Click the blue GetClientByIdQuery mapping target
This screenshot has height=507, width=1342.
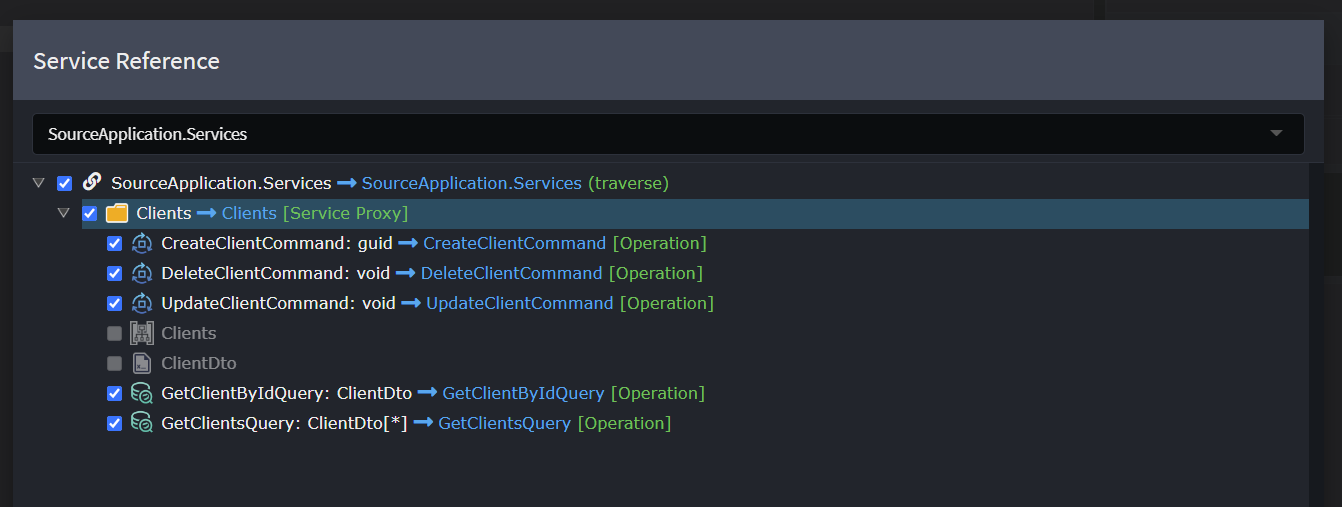pos(523,393)
